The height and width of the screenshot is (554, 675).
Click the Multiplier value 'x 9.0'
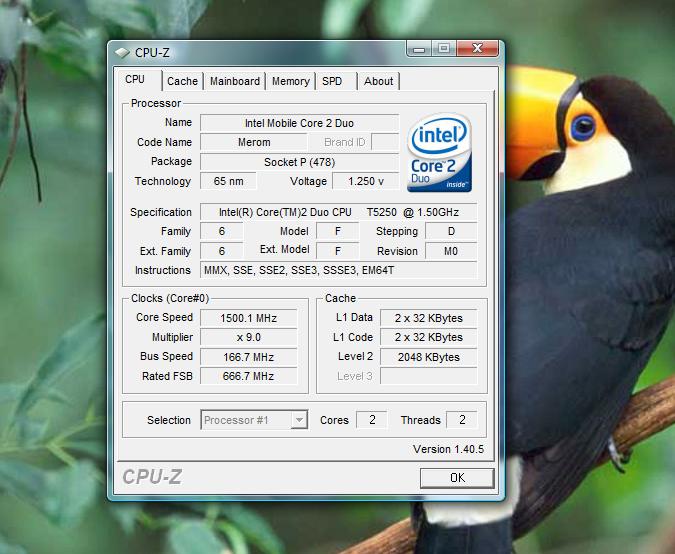(x=248, y=337)
